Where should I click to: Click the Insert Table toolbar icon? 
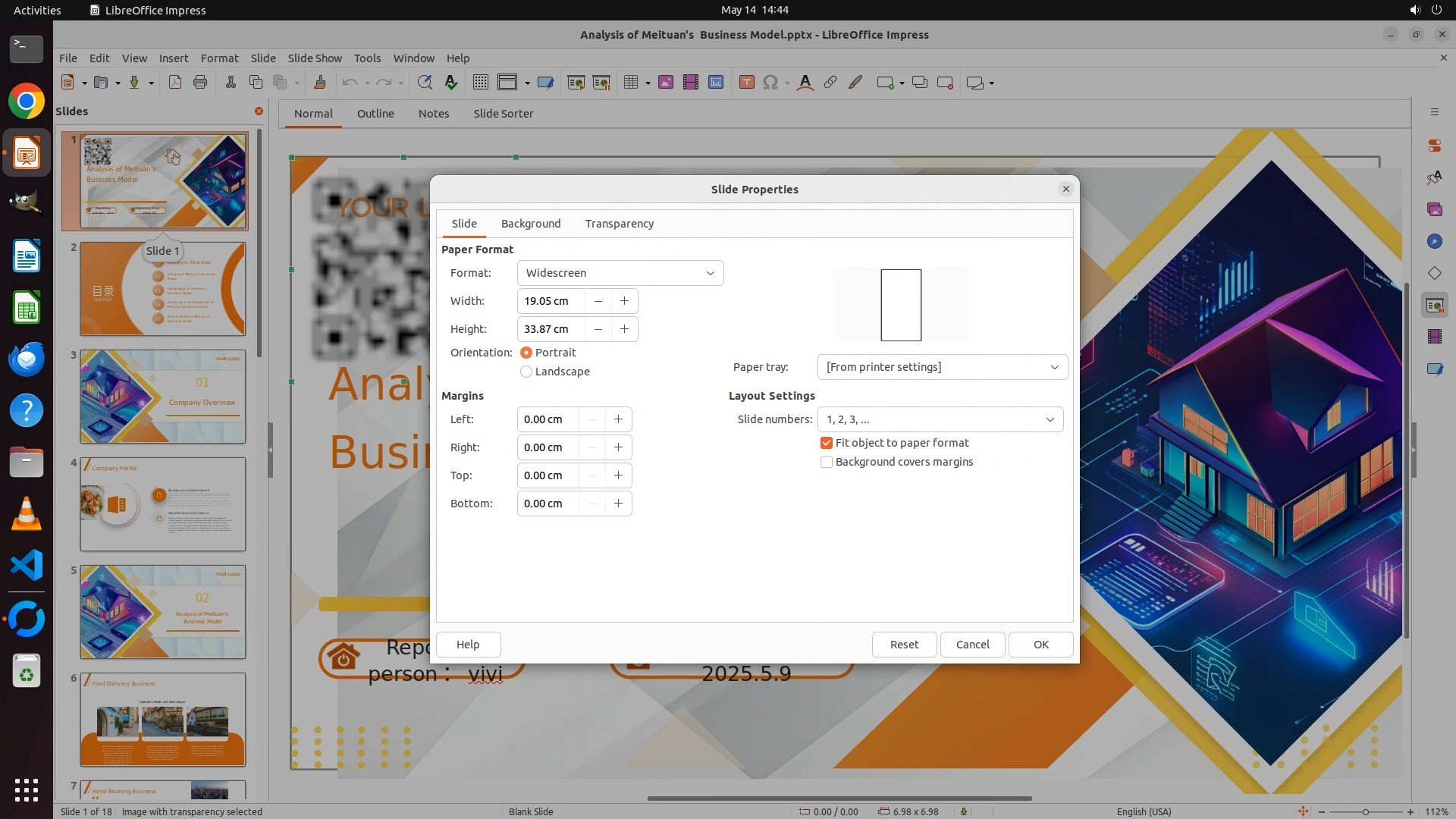pyautogui.click(x=630, y=83)
